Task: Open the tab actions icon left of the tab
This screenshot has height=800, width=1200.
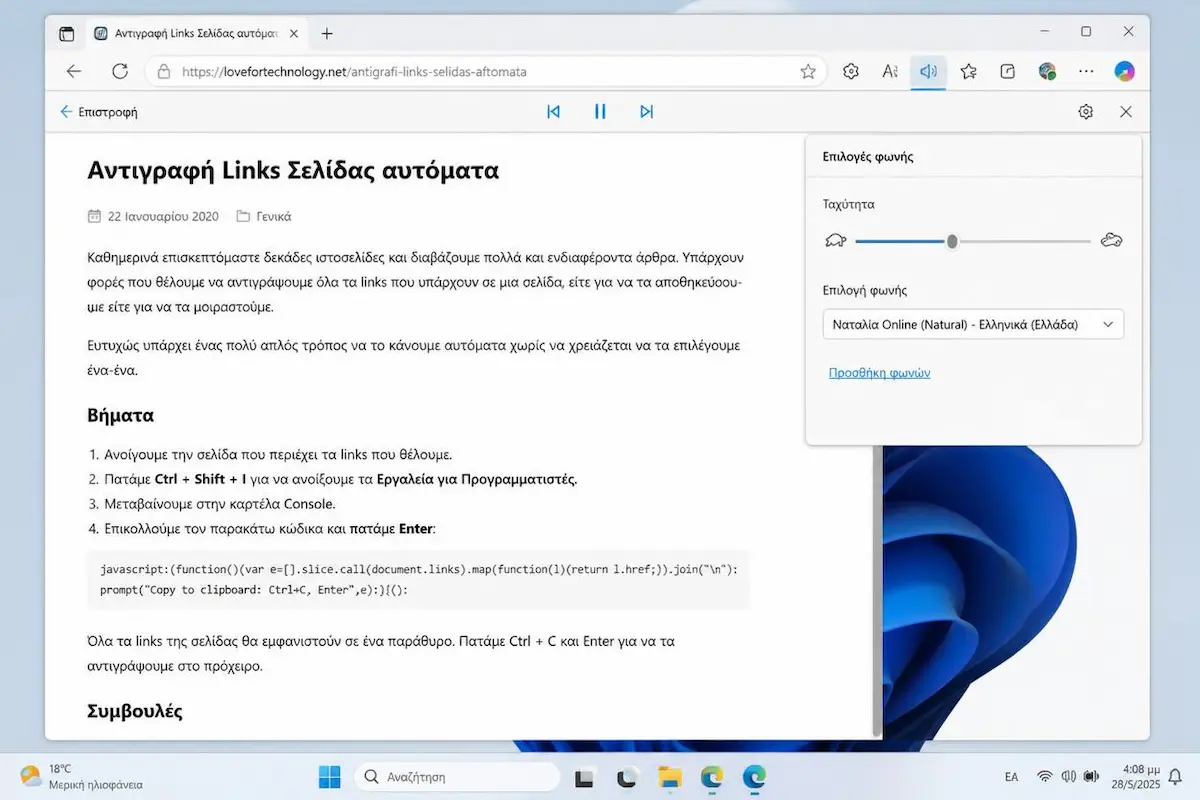Action: point(67,33)
